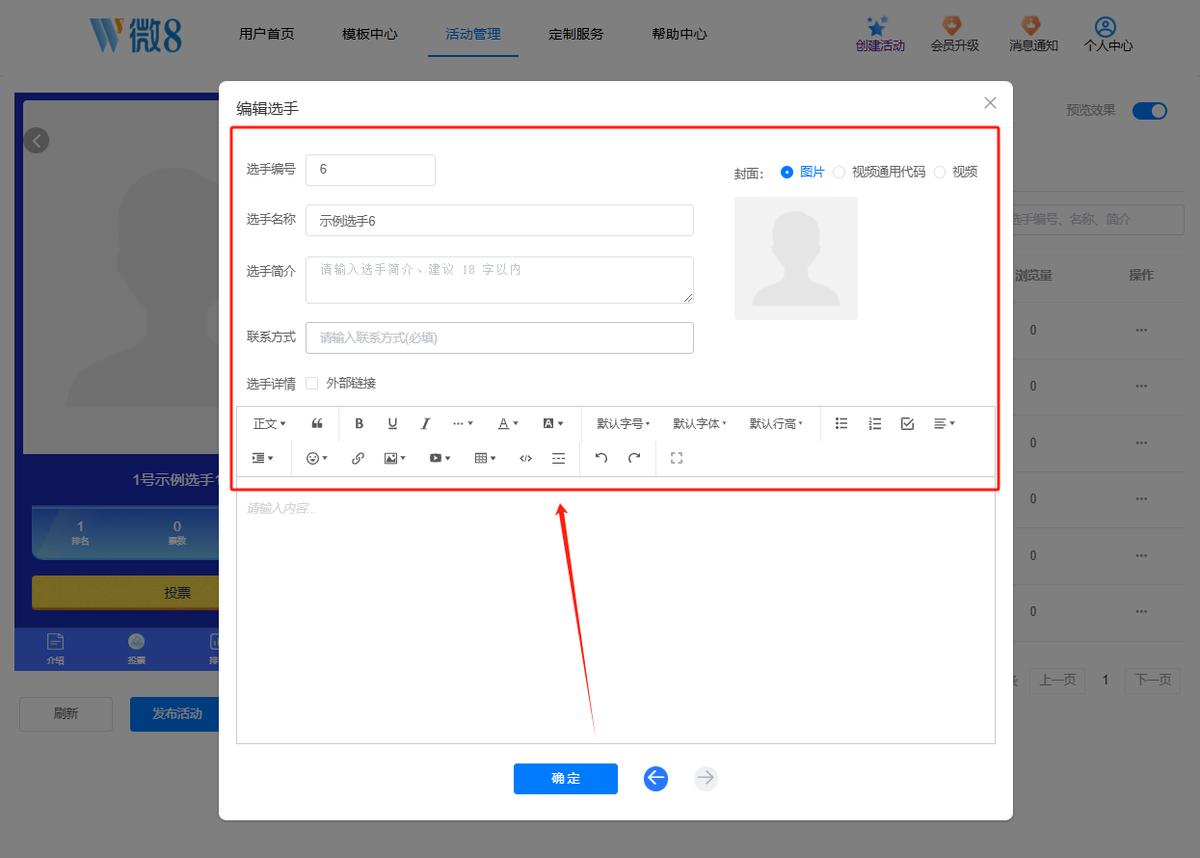
Task: Click the 确定 confirm button
Action: click(566, 778)
